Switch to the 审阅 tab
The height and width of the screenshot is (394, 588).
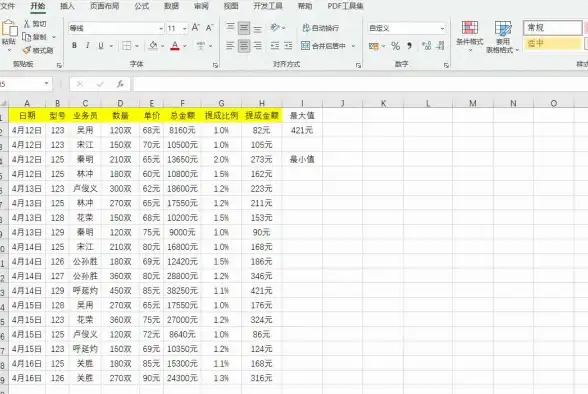201,6
